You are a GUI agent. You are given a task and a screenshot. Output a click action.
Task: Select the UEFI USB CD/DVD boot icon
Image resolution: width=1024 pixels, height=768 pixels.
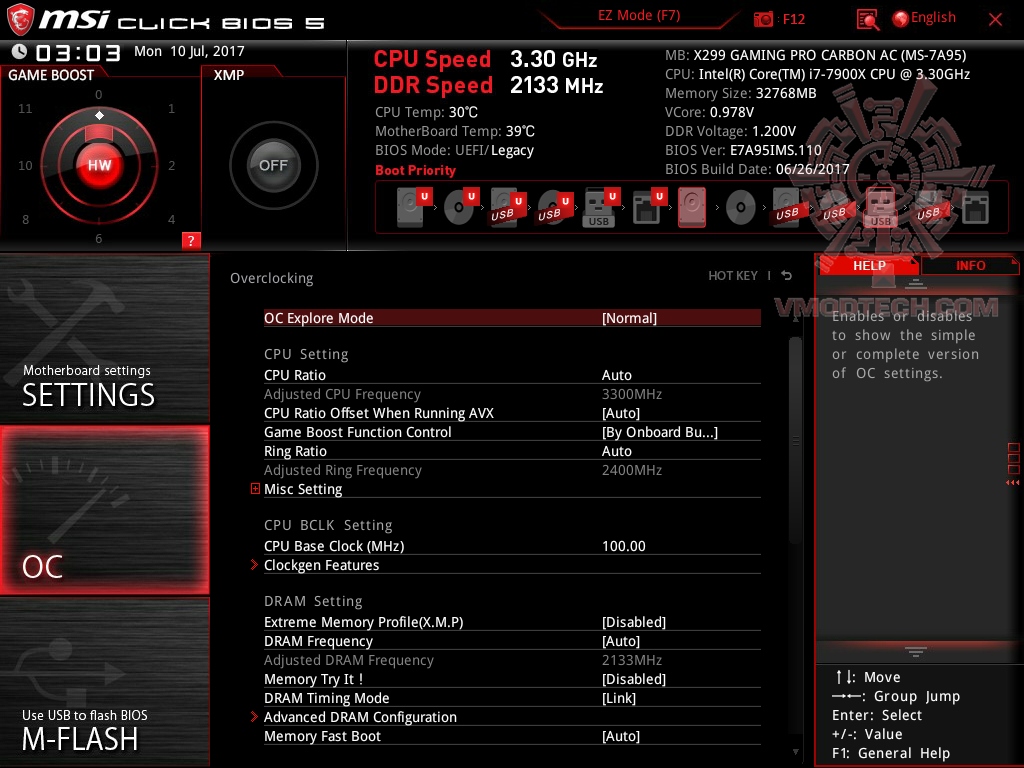pyautogui.click(x=554, y=207)
